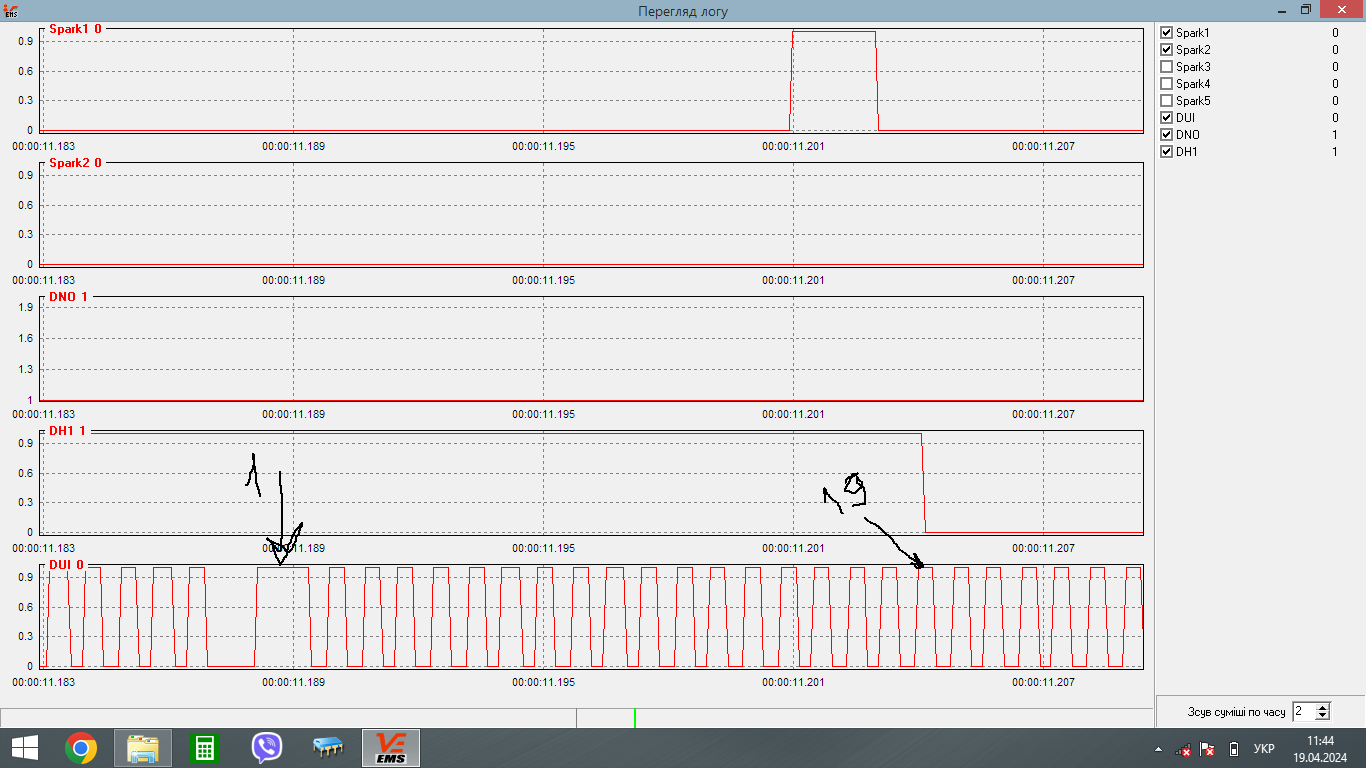Click the green position marker in status bar
Screen dimensions: 1366x768
click(x=634, y=717)
